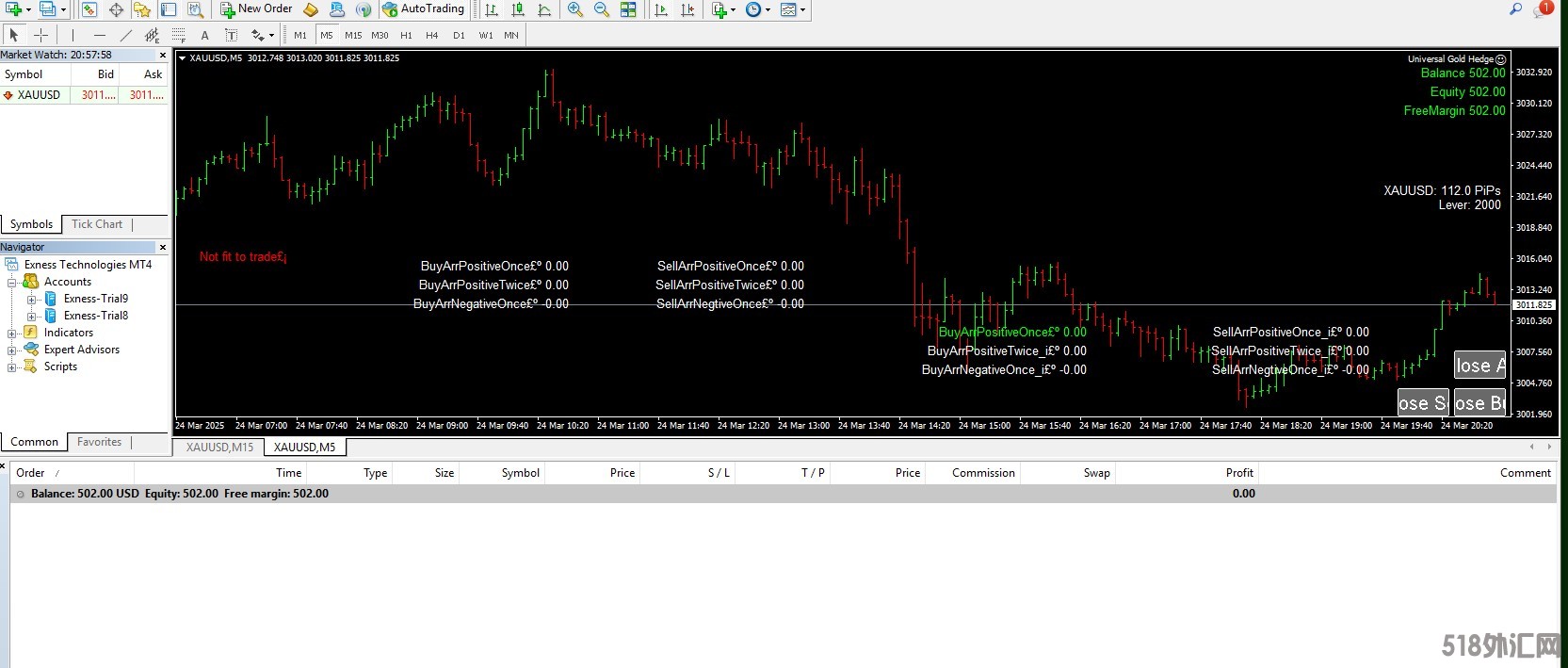Close the Navigator panel

coord(163,247)
